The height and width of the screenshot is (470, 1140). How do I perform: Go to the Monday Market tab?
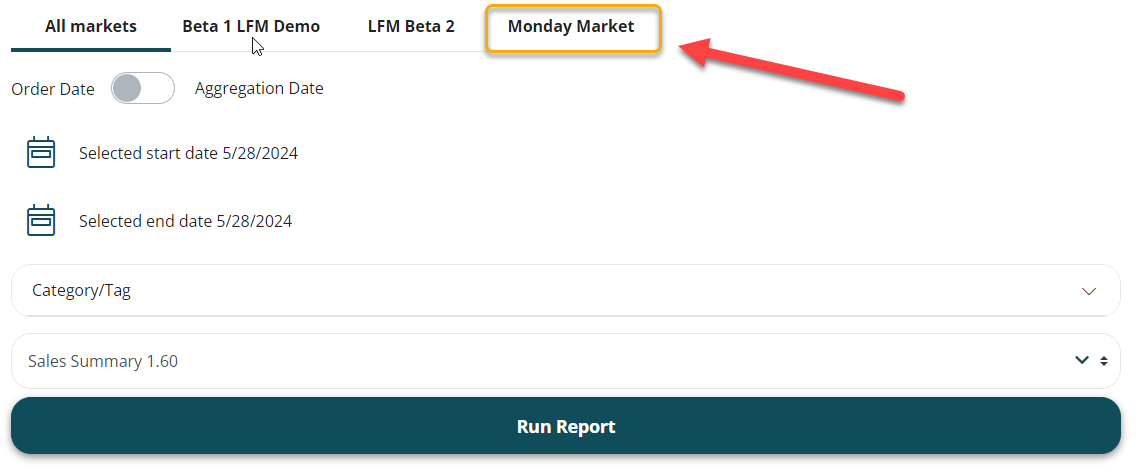tap(571, 27)
